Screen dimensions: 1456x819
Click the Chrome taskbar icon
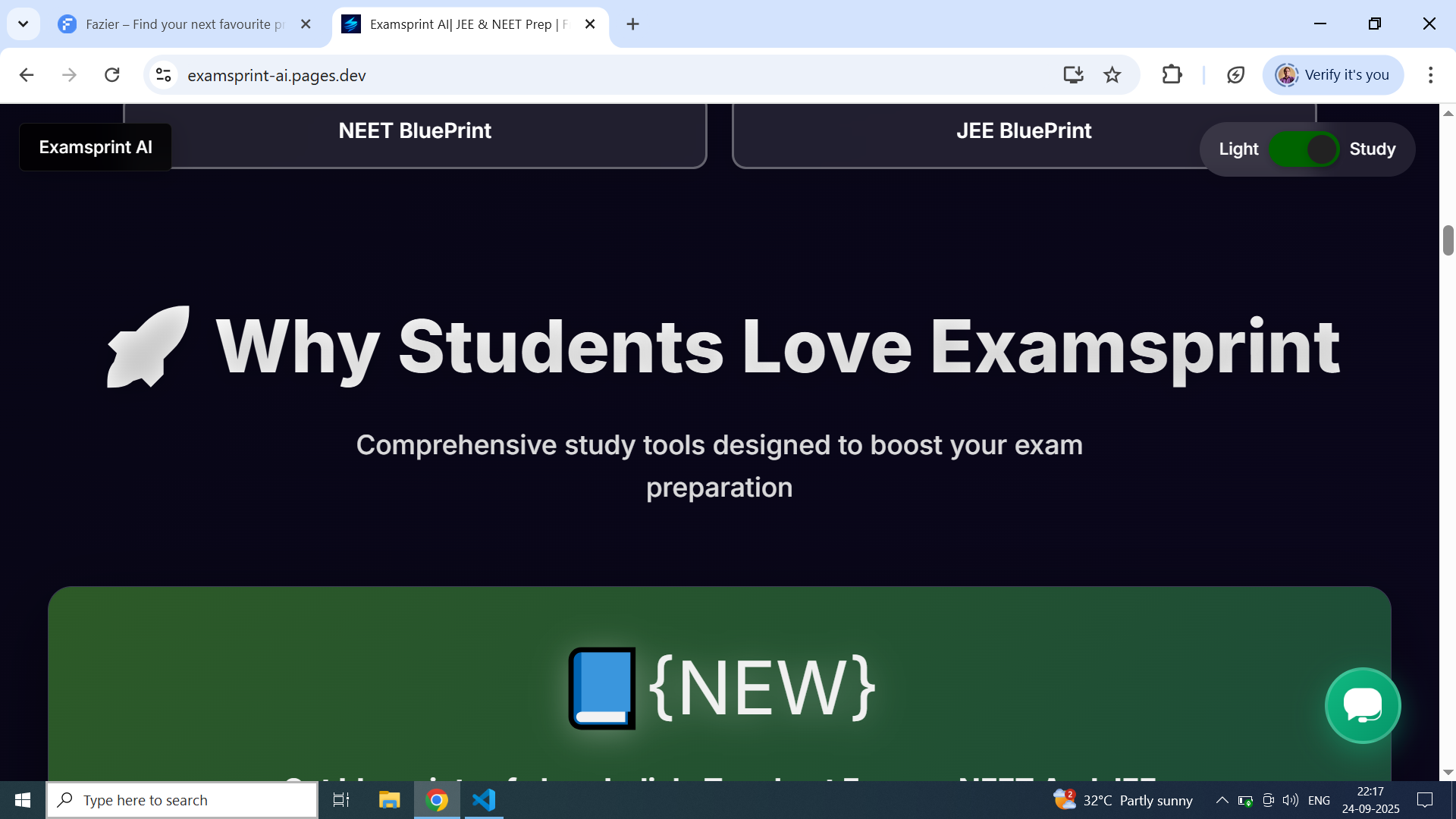click(437, 800)
